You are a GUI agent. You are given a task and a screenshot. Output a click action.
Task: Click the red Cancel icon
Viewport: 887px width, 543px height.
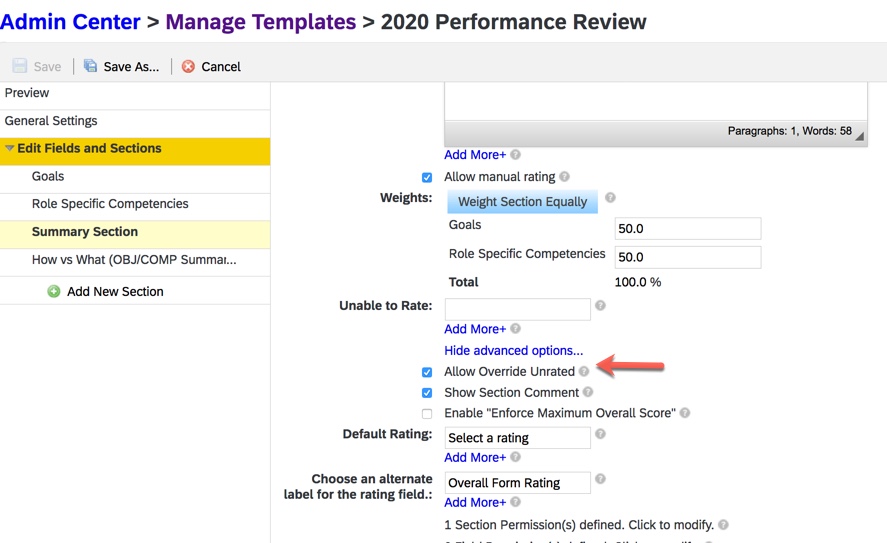[188, 66]
